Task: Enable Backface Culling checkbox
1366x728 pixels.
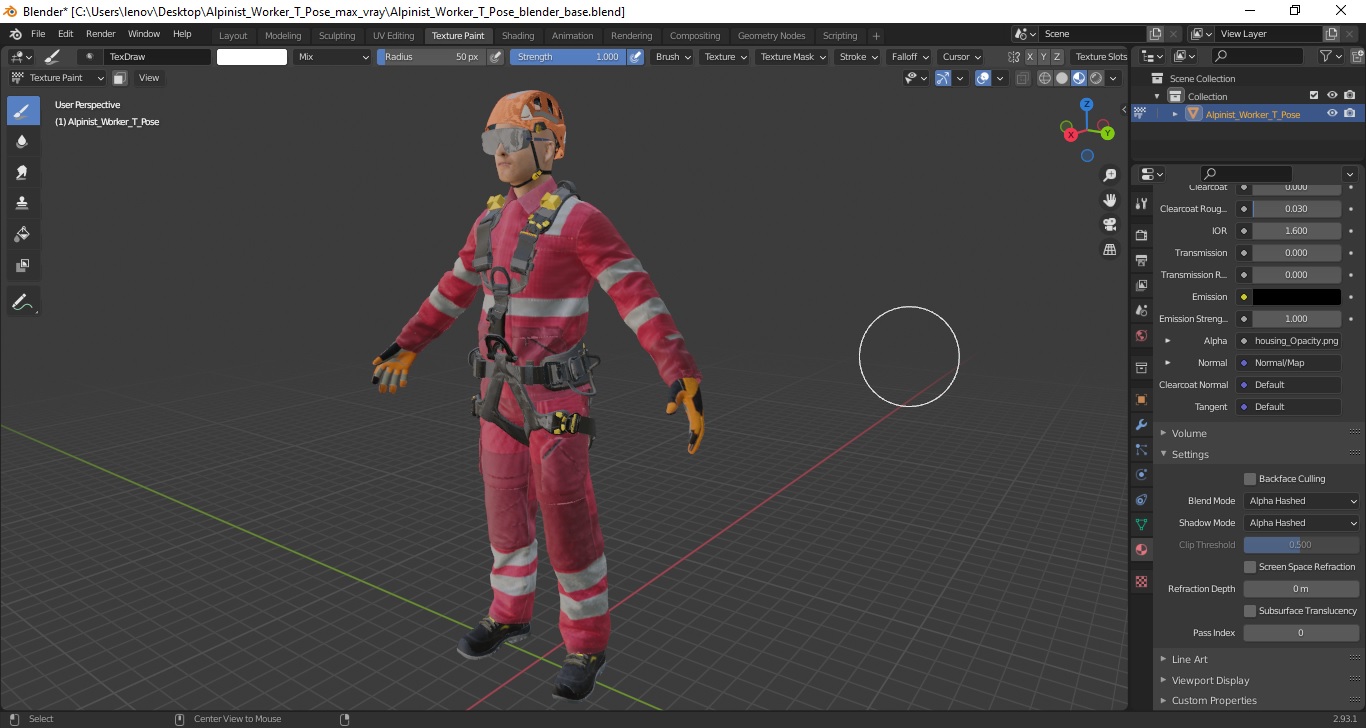Action: [1250, 479]
